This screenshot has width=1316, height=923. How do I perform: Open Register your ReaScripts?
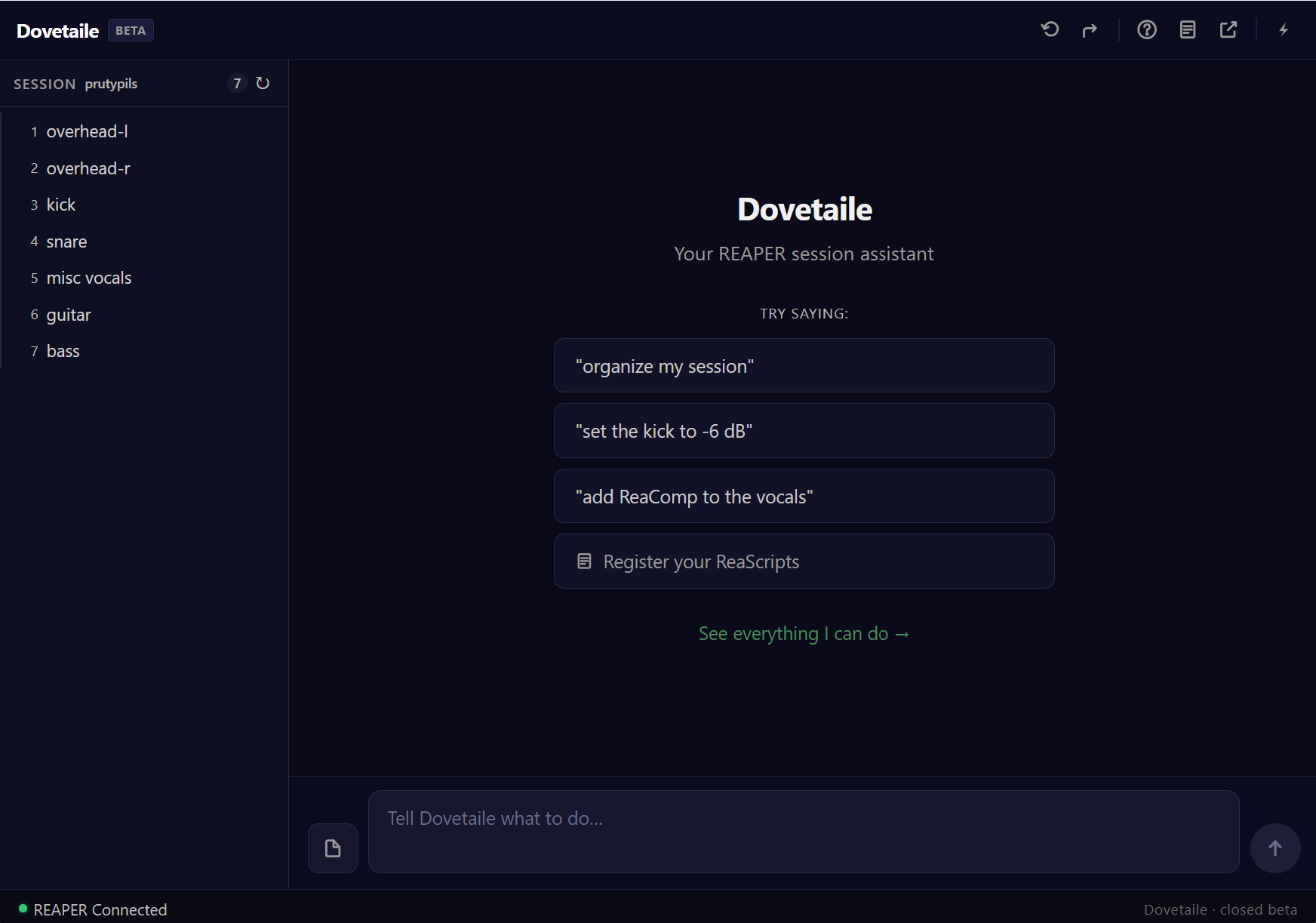[x=804, y=561]
